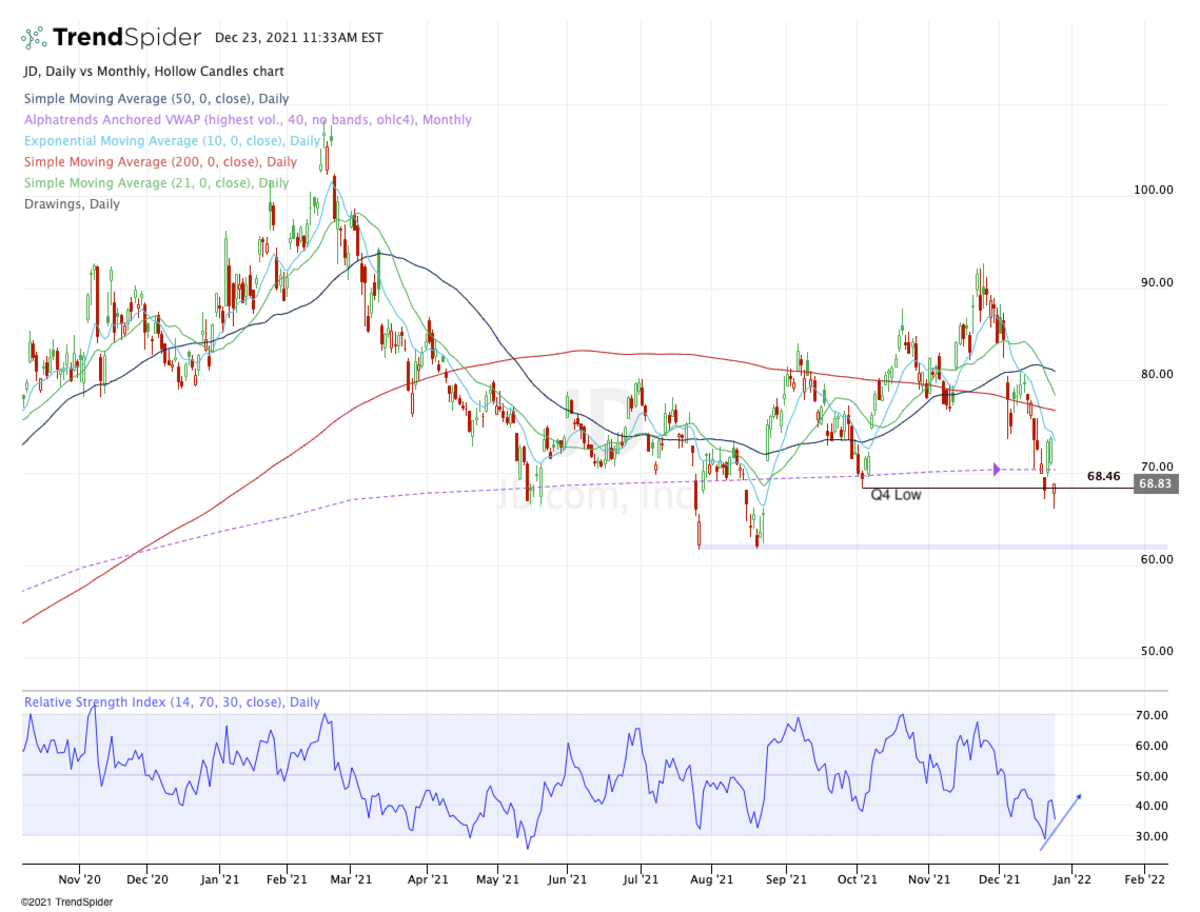Click the Simple Moving Average 21 legend label

[x=155, y=183]
